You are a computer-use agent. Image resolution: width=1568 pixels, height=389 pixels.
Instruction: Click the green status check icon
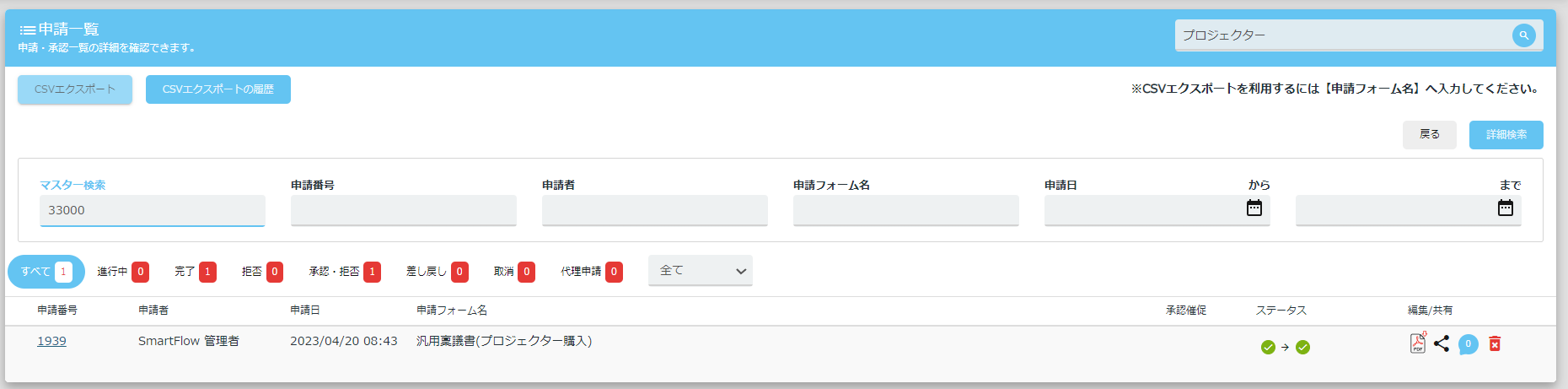(1268, 347)
